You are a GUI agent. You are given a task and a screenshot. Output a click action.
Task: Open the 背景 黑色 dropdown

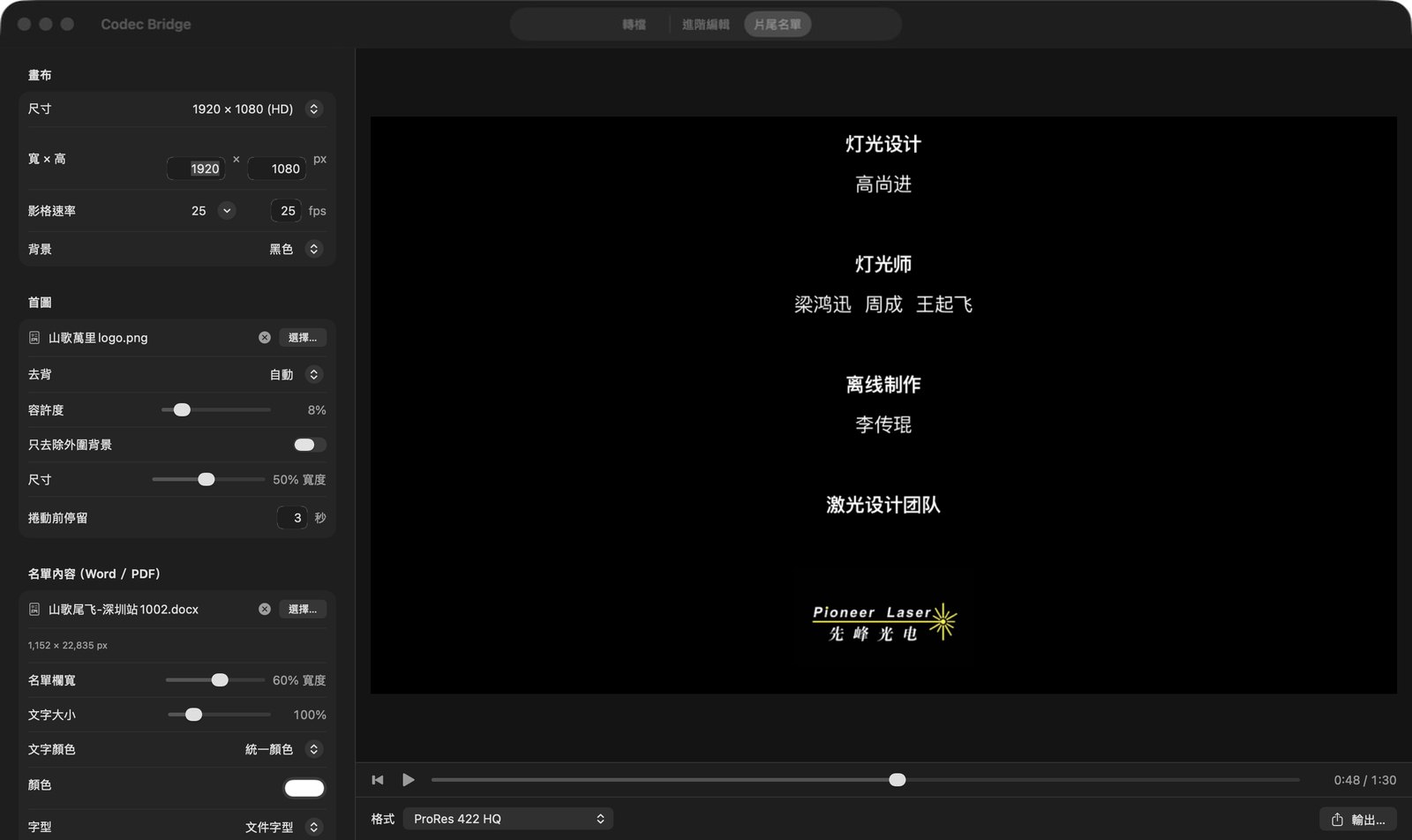click(313, 250)
